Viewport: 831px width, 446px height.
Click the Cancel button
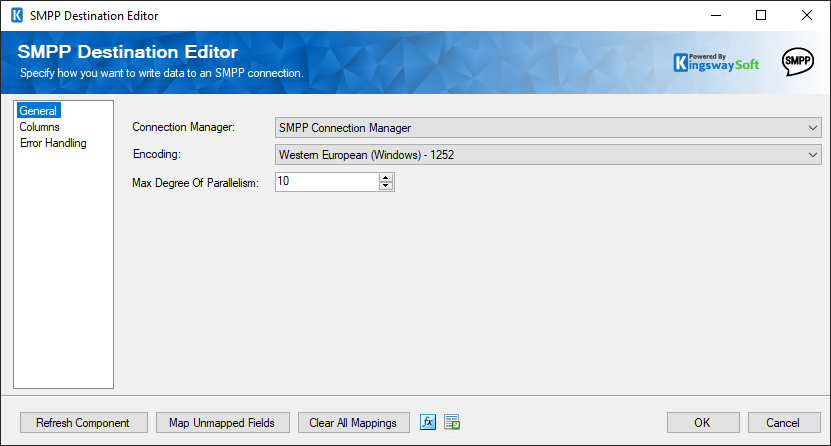coord(784,423)
